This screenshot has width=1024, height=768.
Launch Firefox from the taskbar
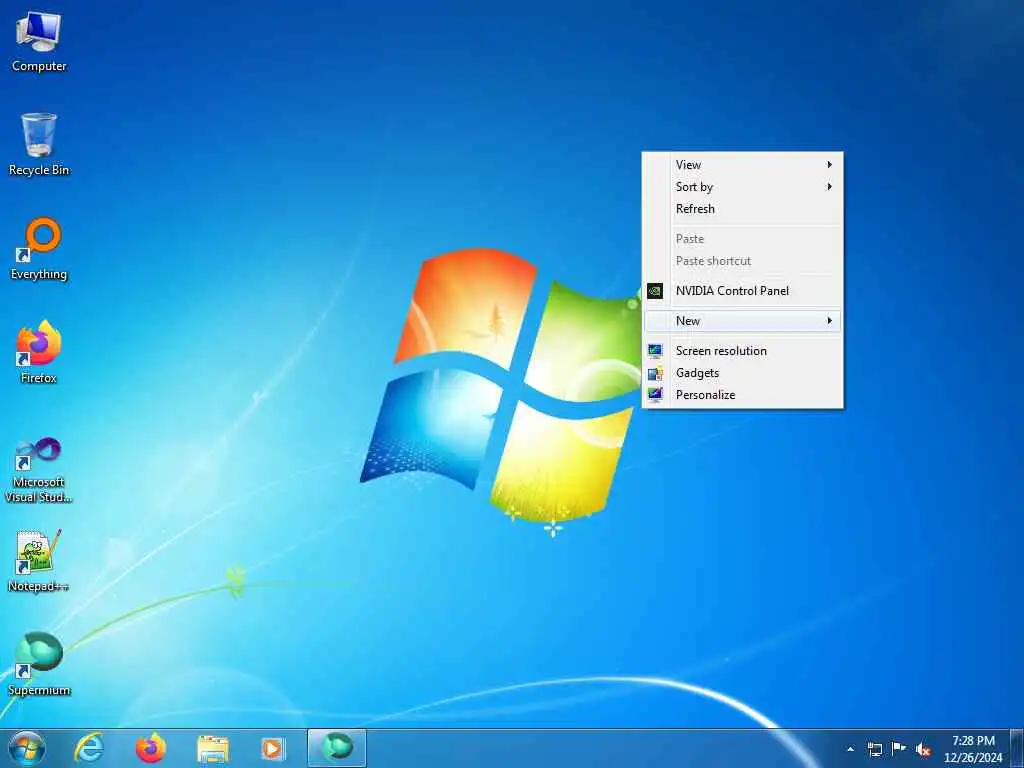[151, 748]
